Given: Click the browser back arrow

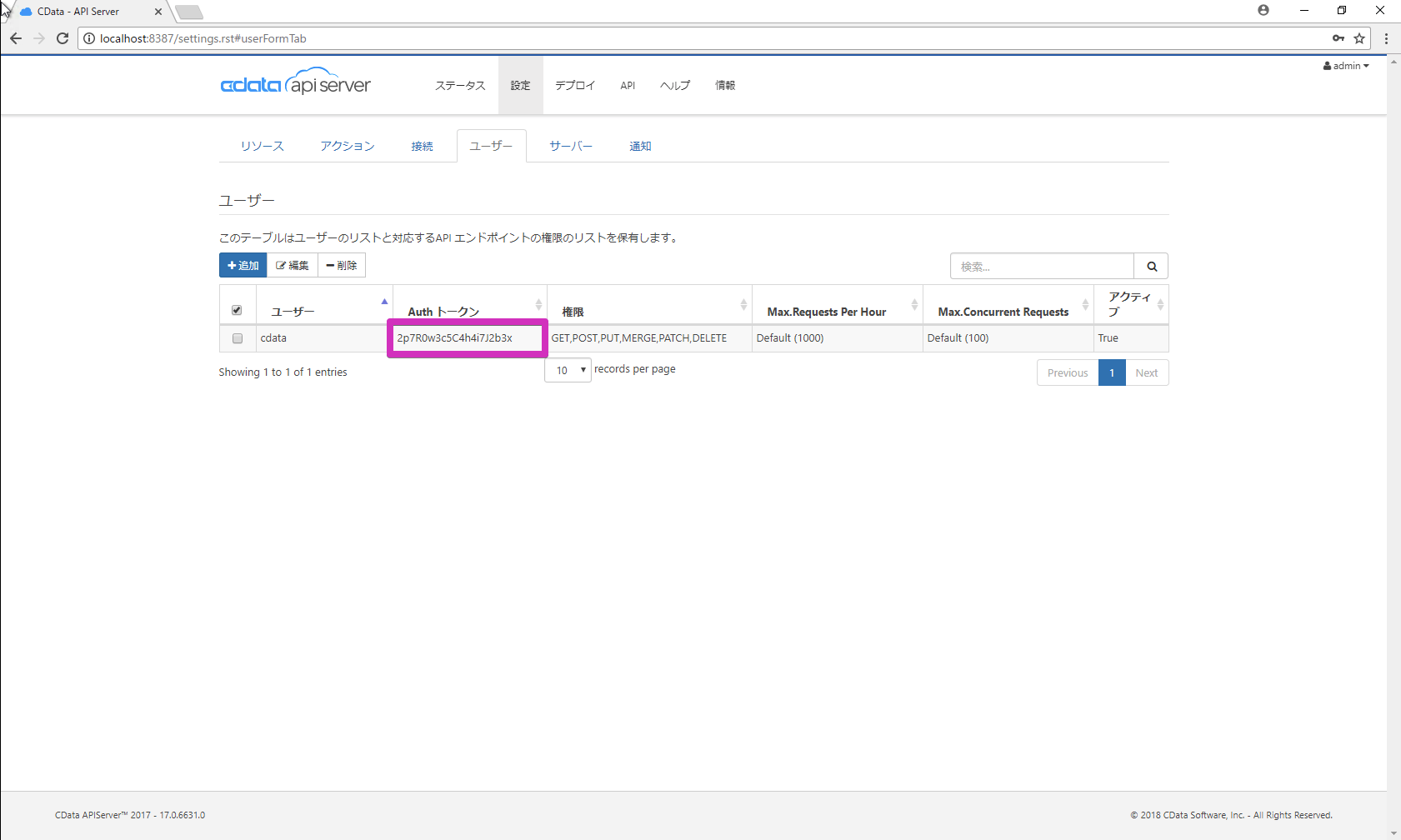Looking at the screenshot, I should tap(16, 38).
